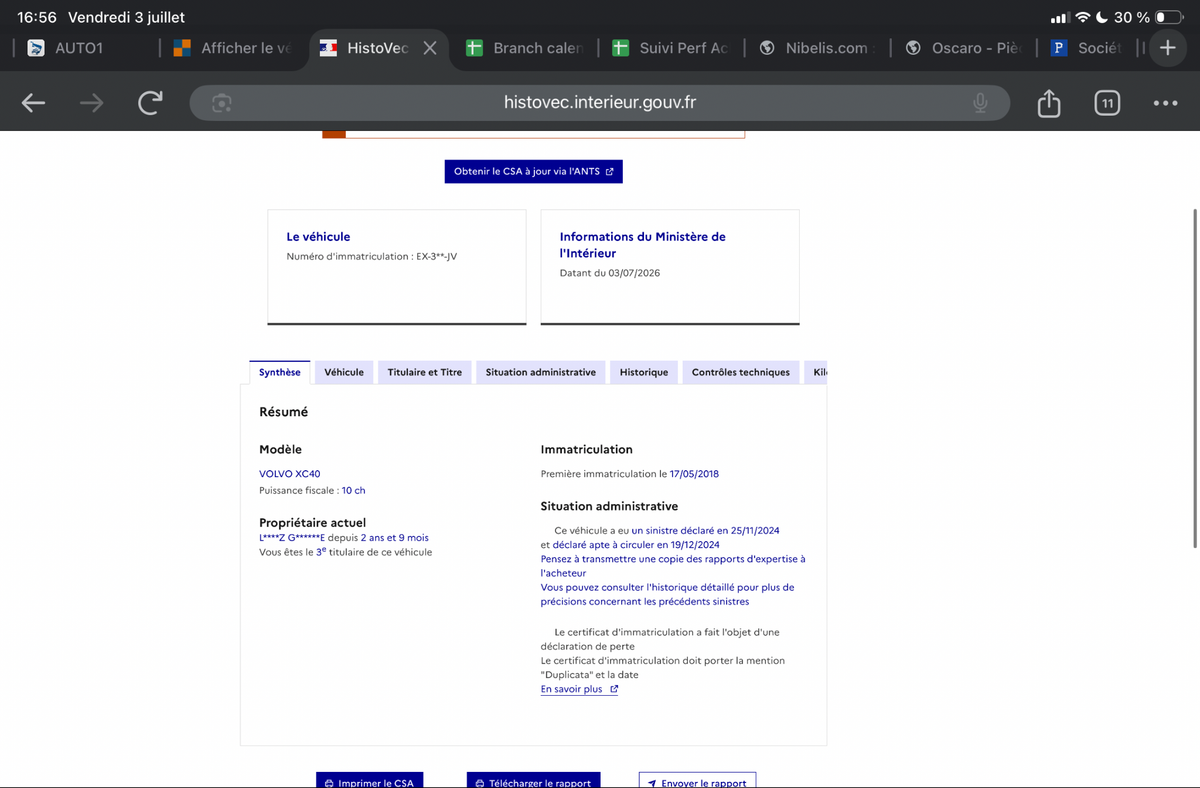
Task: Click the Télécharger le rapport button
Action: (x=534, y=781)
